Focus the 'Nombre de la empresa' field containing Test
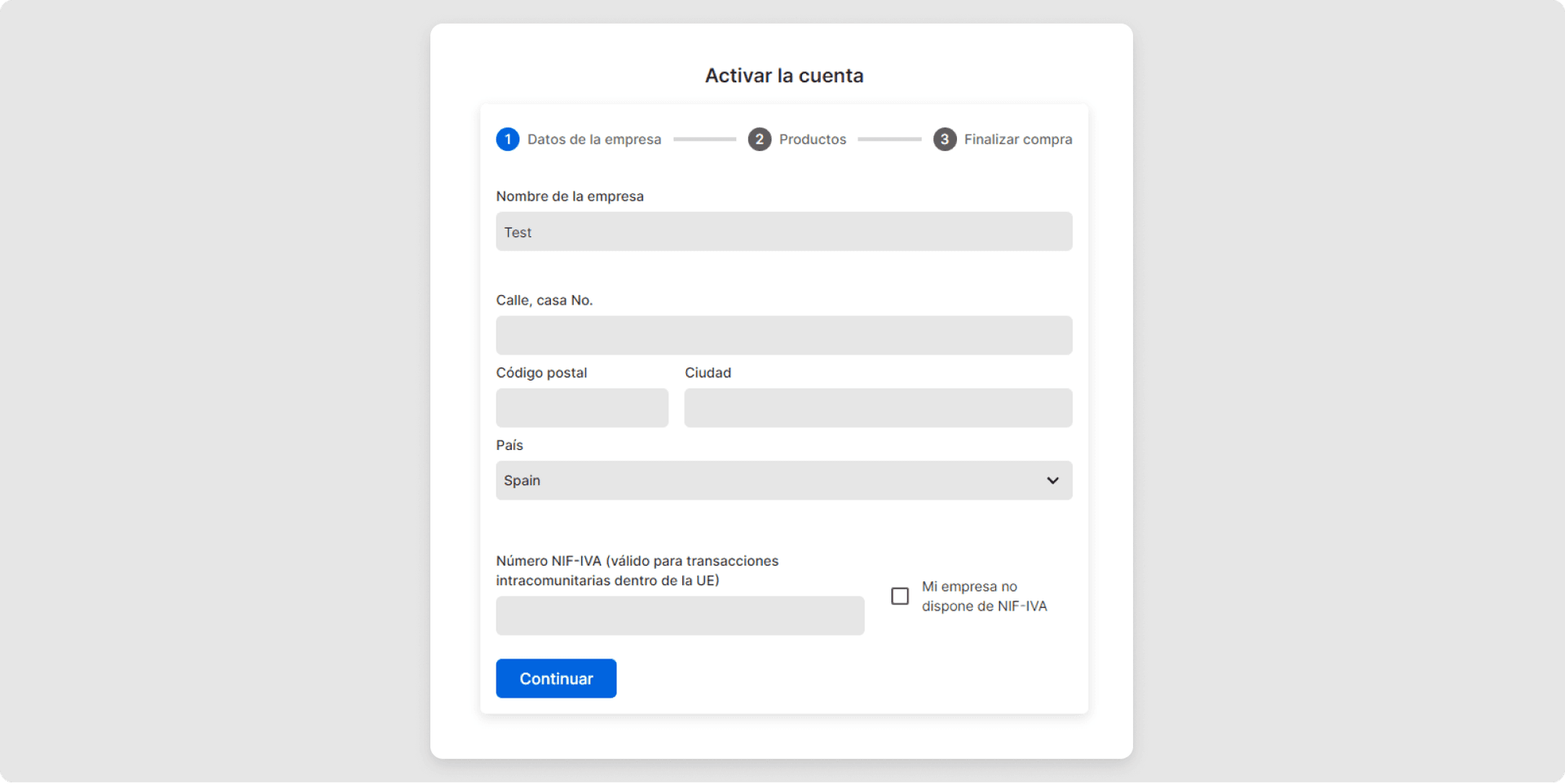Image resolution: width=1565 pixels, height=784 pixels. [x=782, y=232]
